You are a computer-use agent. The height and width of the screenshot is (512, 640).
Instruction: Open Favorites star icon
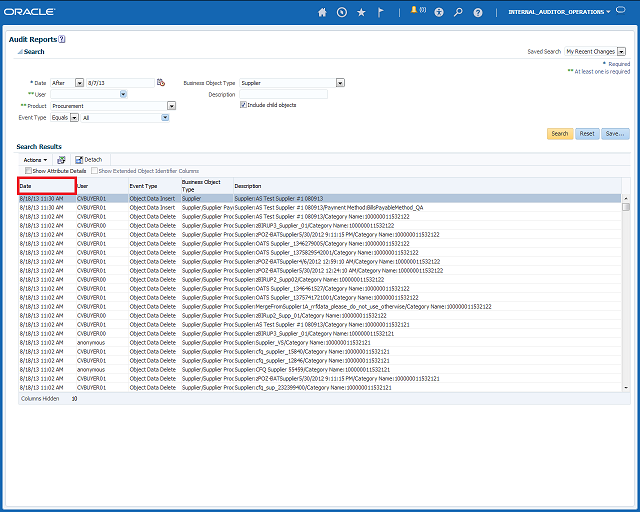click(361, 13)
